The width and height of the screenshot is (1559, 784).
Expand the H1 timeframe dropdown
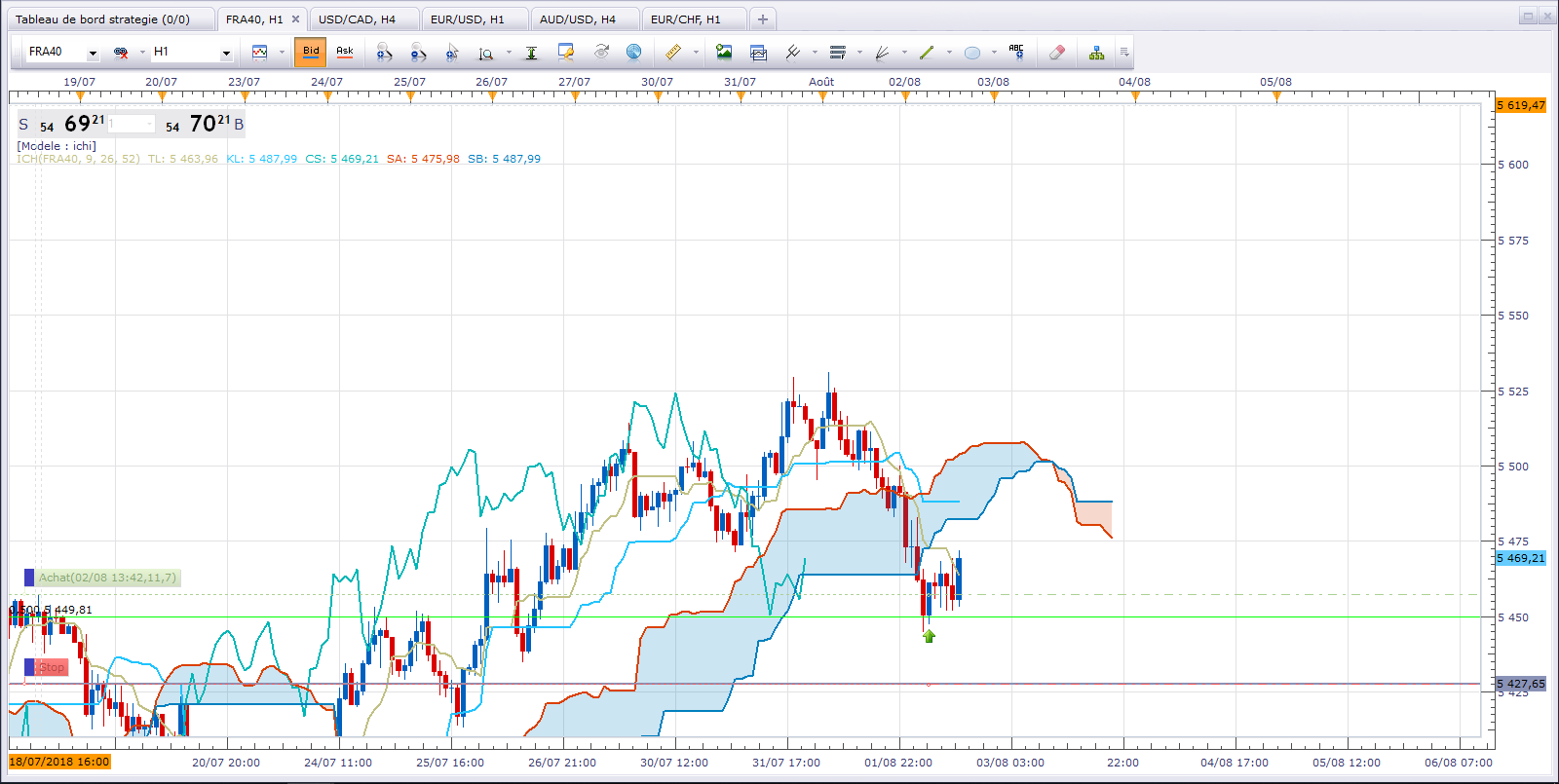click(226, 53)
